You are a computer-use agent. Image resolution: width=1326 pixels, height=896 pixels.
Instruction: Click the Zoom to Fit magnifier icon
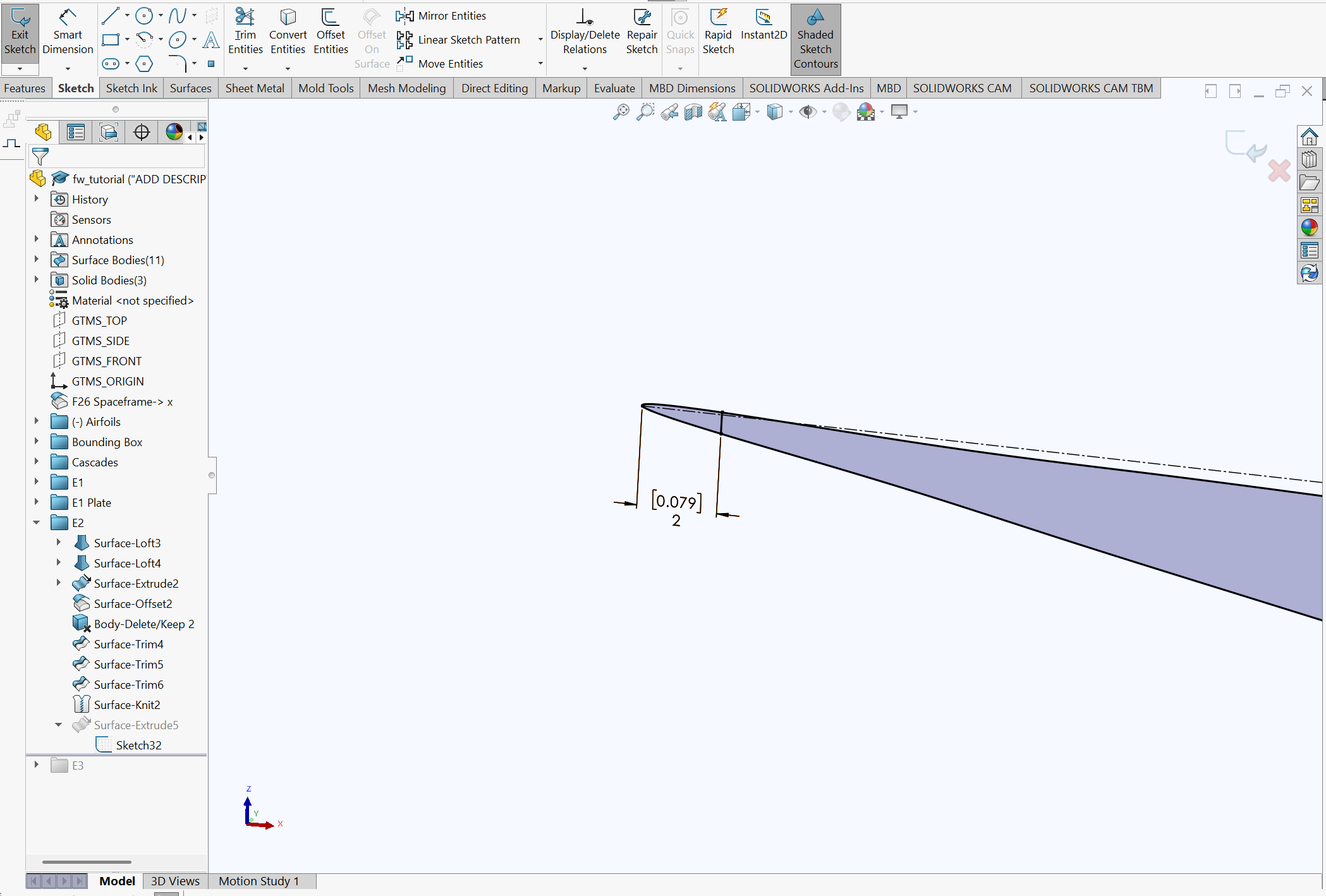[x=621, y=112]
